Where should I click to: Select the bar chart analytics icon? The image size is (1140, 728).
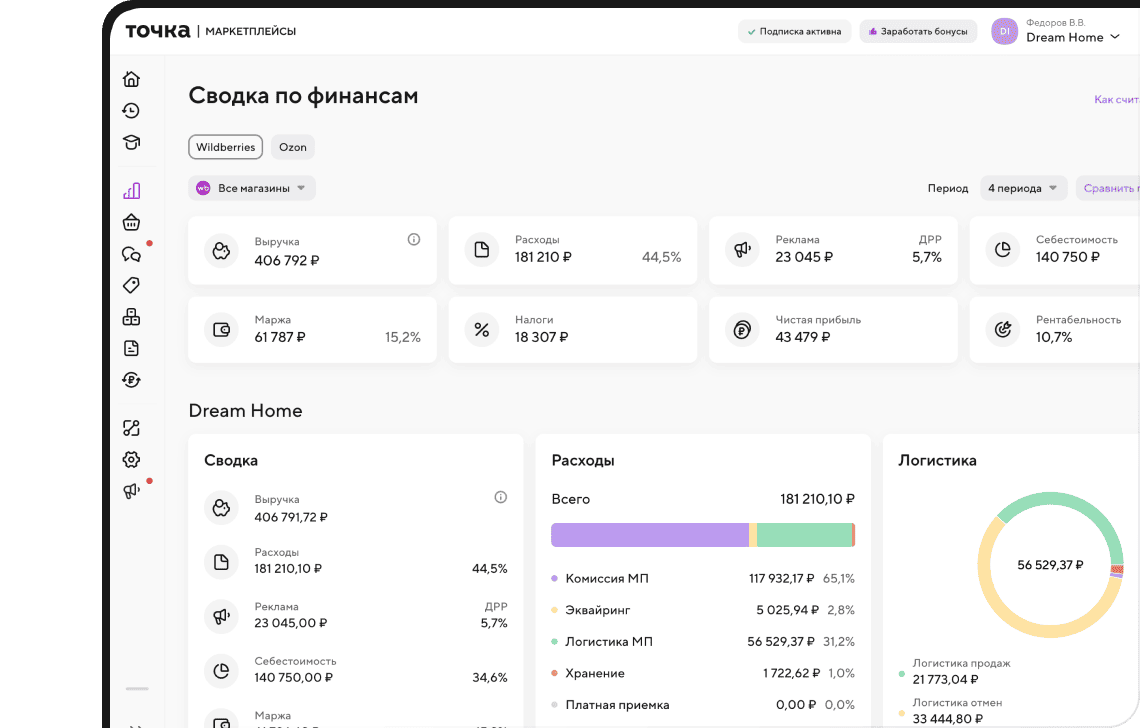[131, 191]
